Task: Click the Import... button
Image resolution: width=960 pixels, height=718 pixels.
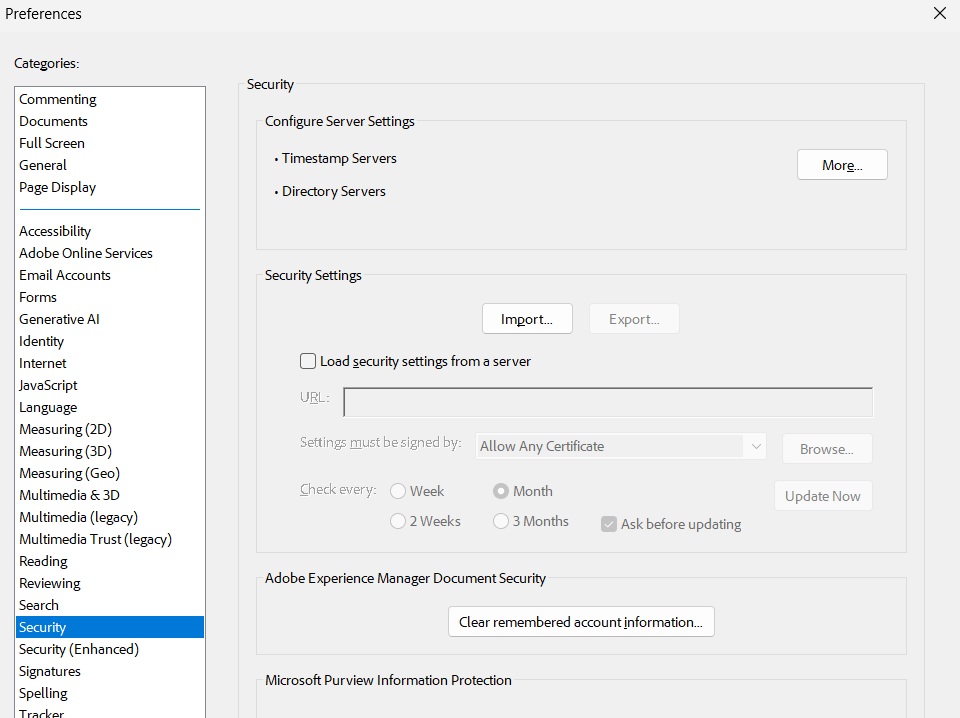Action: [527, 319]
